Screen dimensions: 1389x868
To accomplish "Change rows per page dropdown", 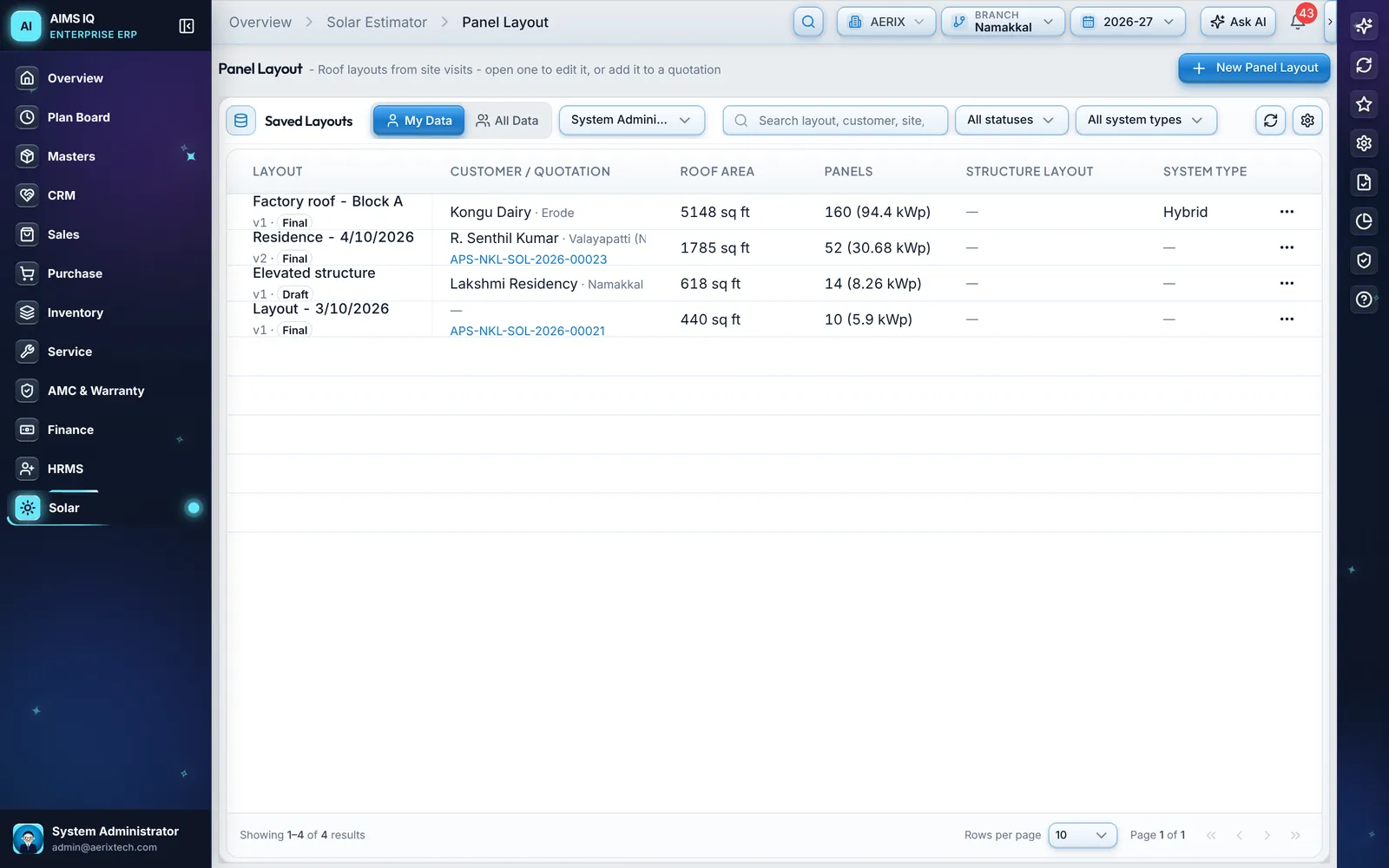I will 1082,835.
